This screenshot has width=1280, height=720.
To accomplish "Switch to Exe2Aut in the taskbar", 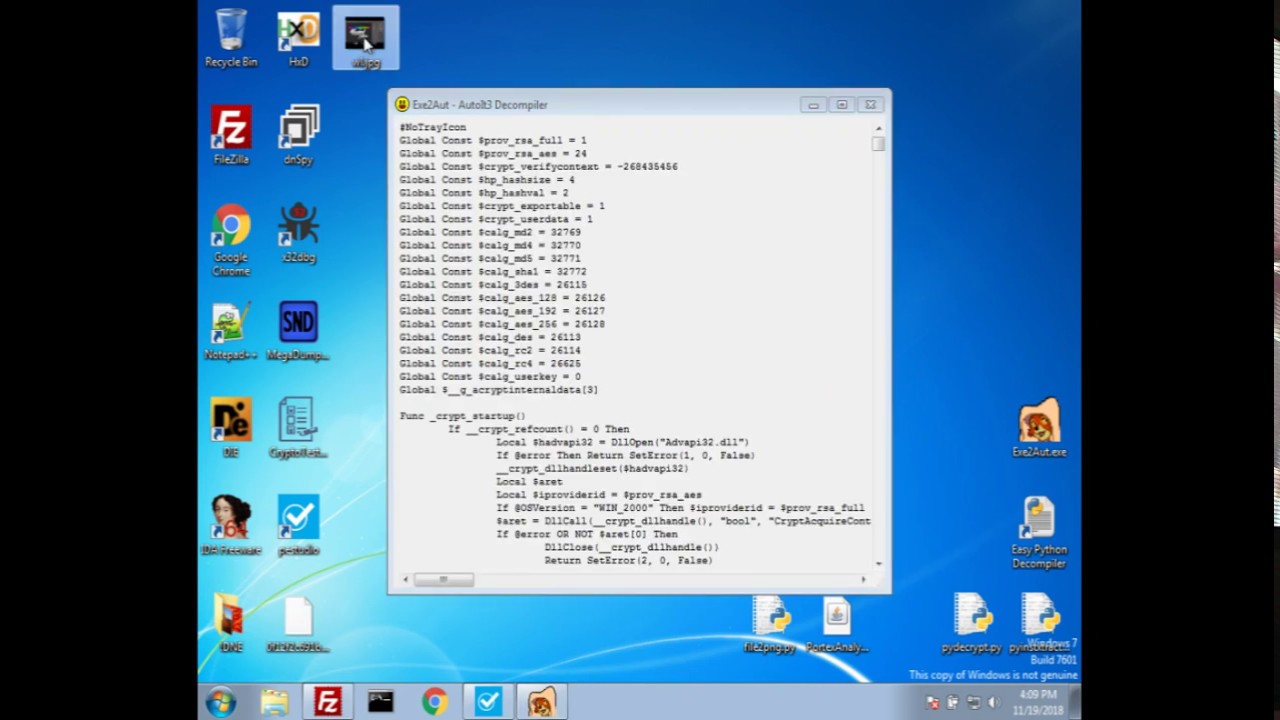I will point(541,702).
